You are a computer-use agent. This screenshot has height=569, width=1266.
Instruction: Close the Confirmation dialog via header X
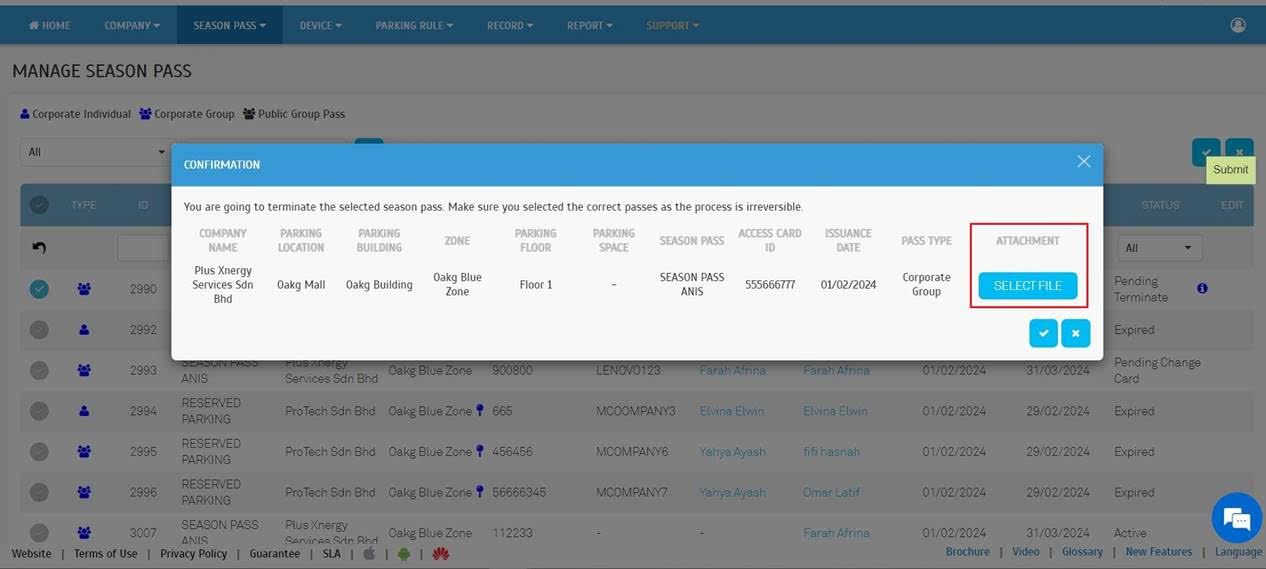click(x=1083, y=161)
